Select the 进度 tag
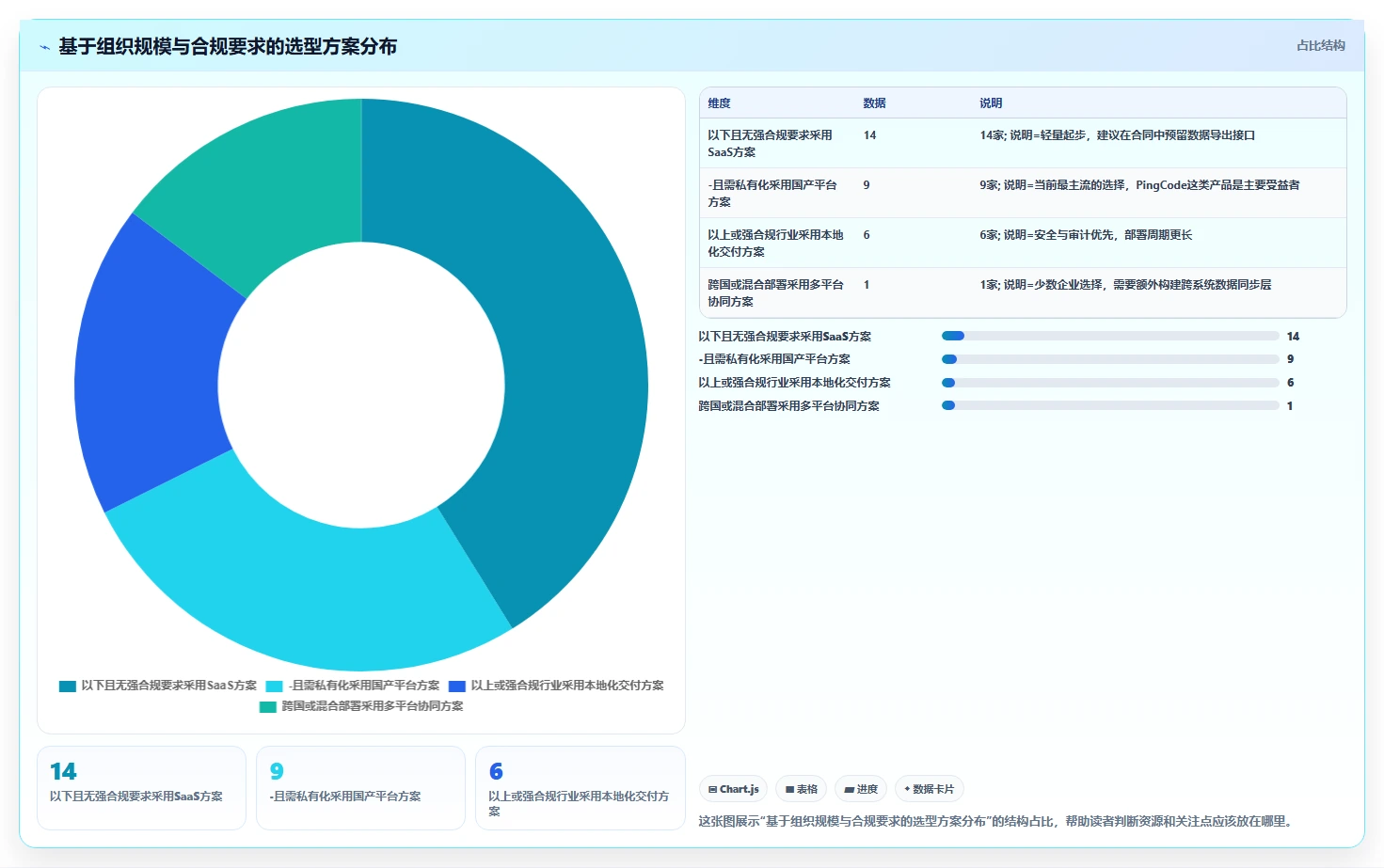The height and width of the screenshot is (868, 1384). [x=861, y=789]
